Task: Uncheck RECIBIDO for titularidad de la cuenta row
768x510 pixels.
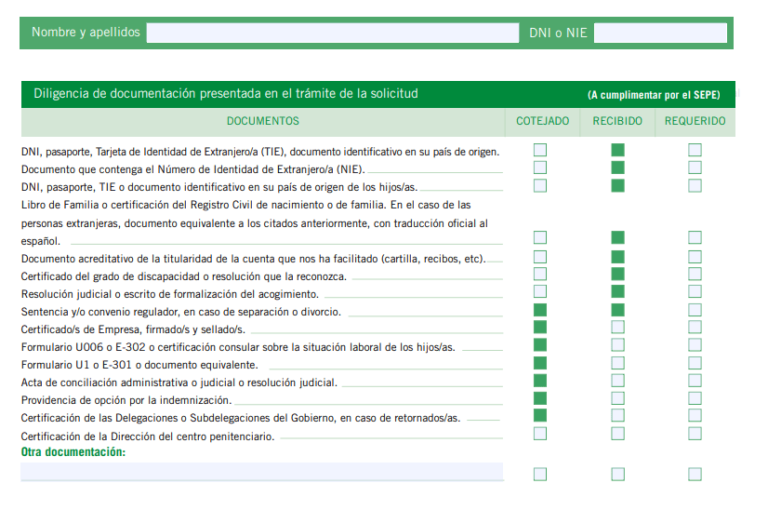Action: [618, 257]
